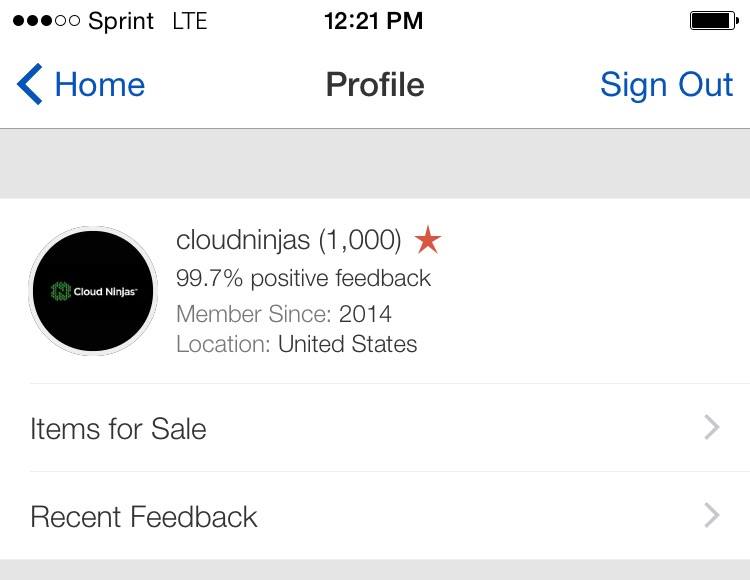Tap the LTE network indicator

click(x=190, y=21)
